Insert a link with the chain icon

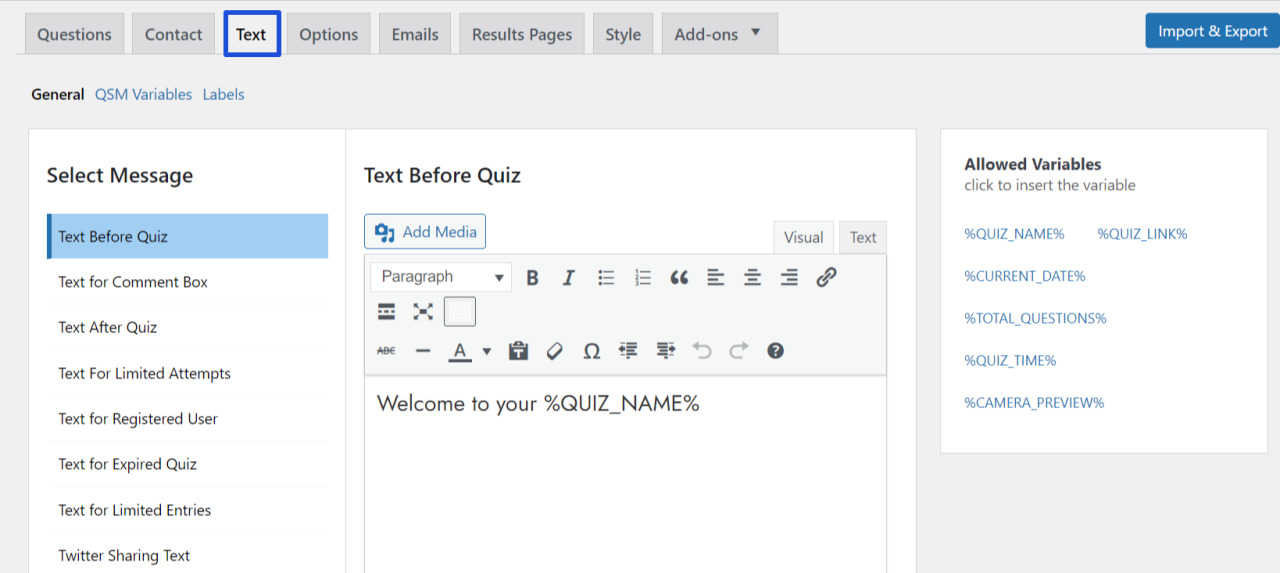tap(826, 278)
